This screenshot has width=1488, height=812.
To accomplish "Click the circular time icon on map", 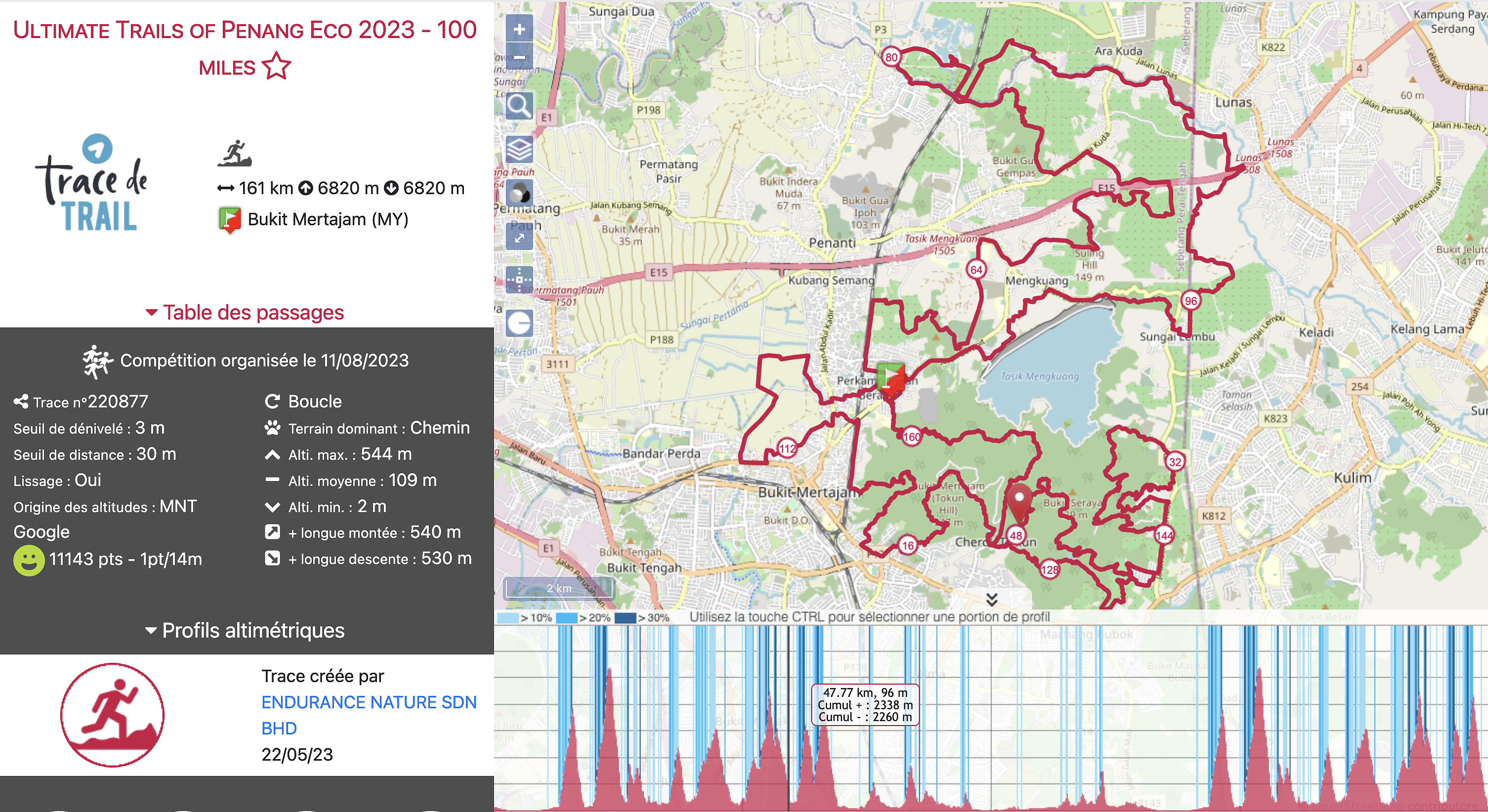I will click(519, 324).
